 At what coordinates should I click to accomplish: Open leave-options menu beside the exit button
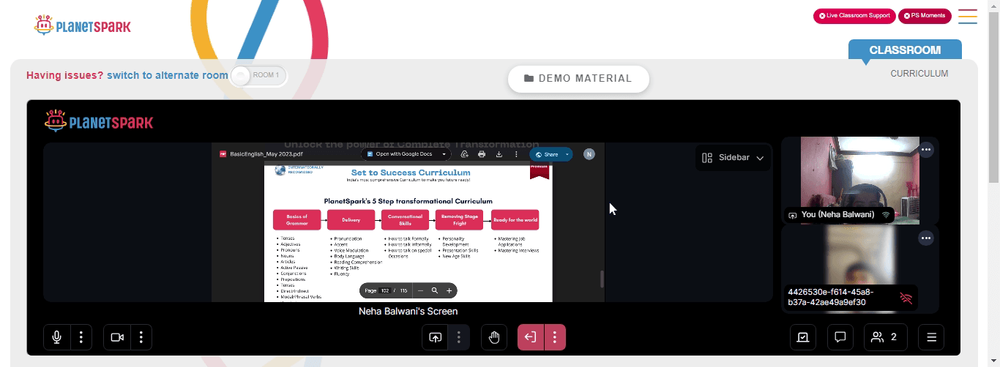pyautogui.click(x=555, y=338)
